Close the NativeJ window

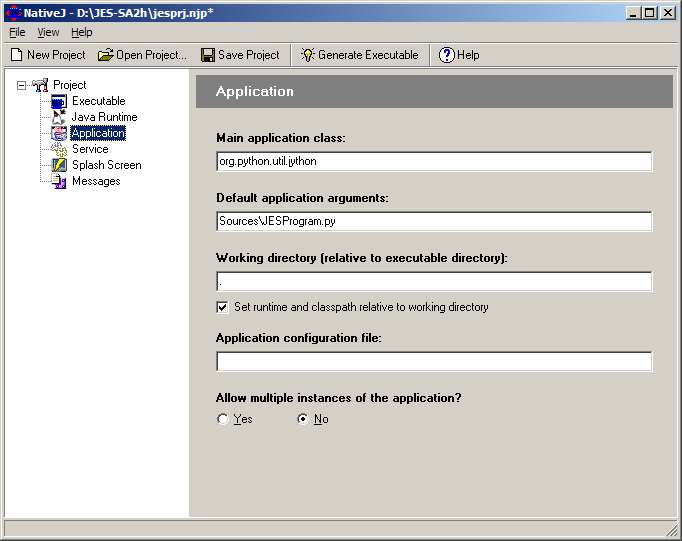(x=668, y=13)
